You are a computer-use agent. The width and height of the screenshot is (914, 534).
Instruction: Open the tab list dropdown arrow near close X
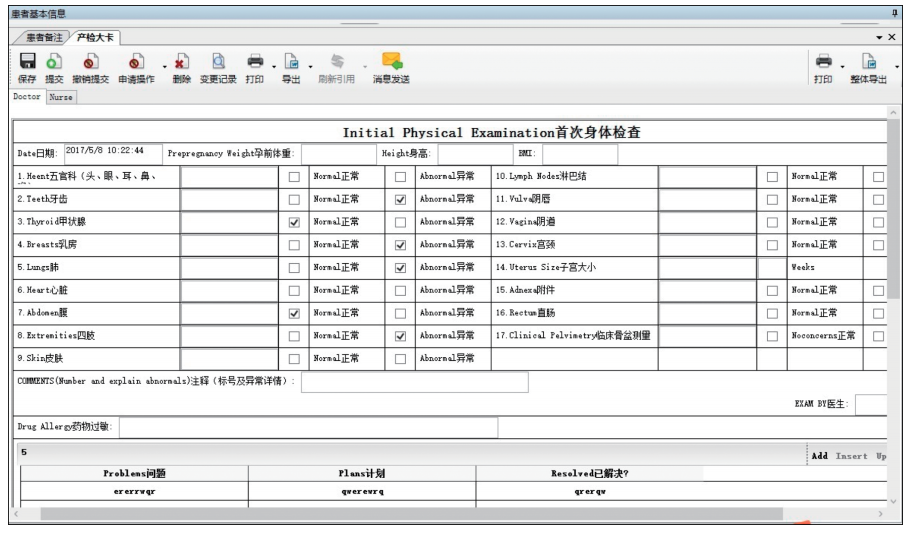(x=878, y=37)
